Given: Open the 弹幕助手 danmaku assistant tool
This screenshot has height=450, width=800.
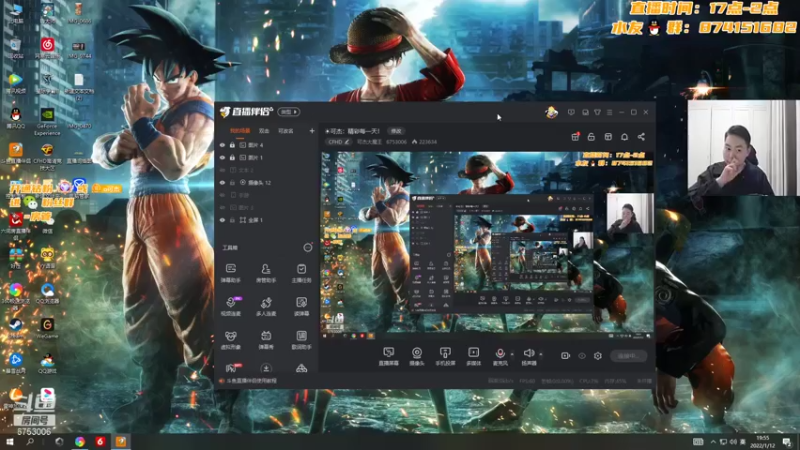Looking at the screenshot, I should (231, 273).
